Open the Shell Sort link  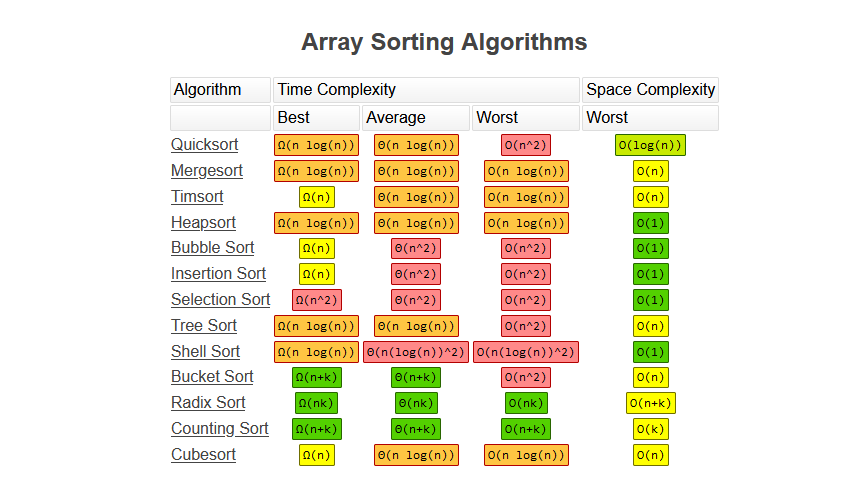coord(205,351)
